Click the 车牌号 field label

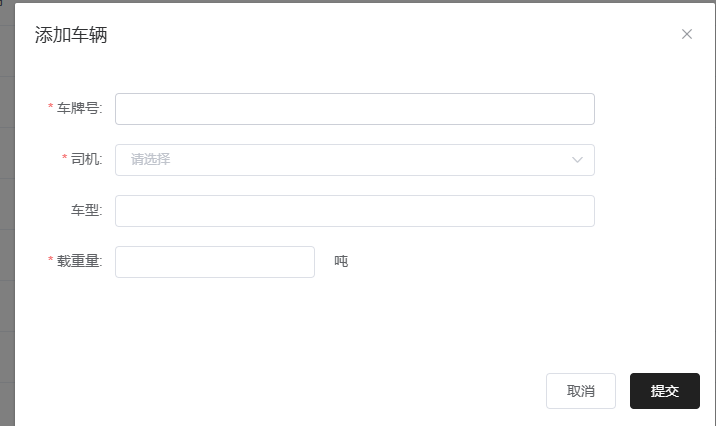pyautogui.click(x=79, y=109)
